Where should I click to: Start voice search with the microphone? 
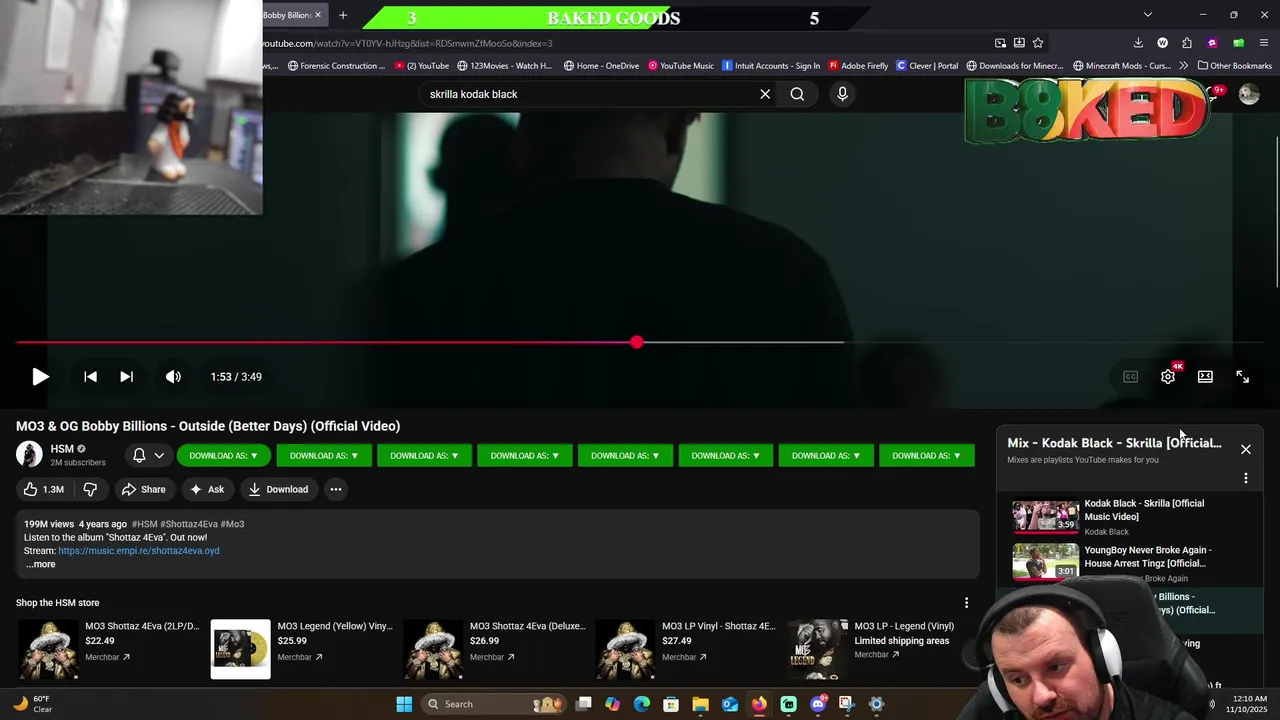(842, 94)
